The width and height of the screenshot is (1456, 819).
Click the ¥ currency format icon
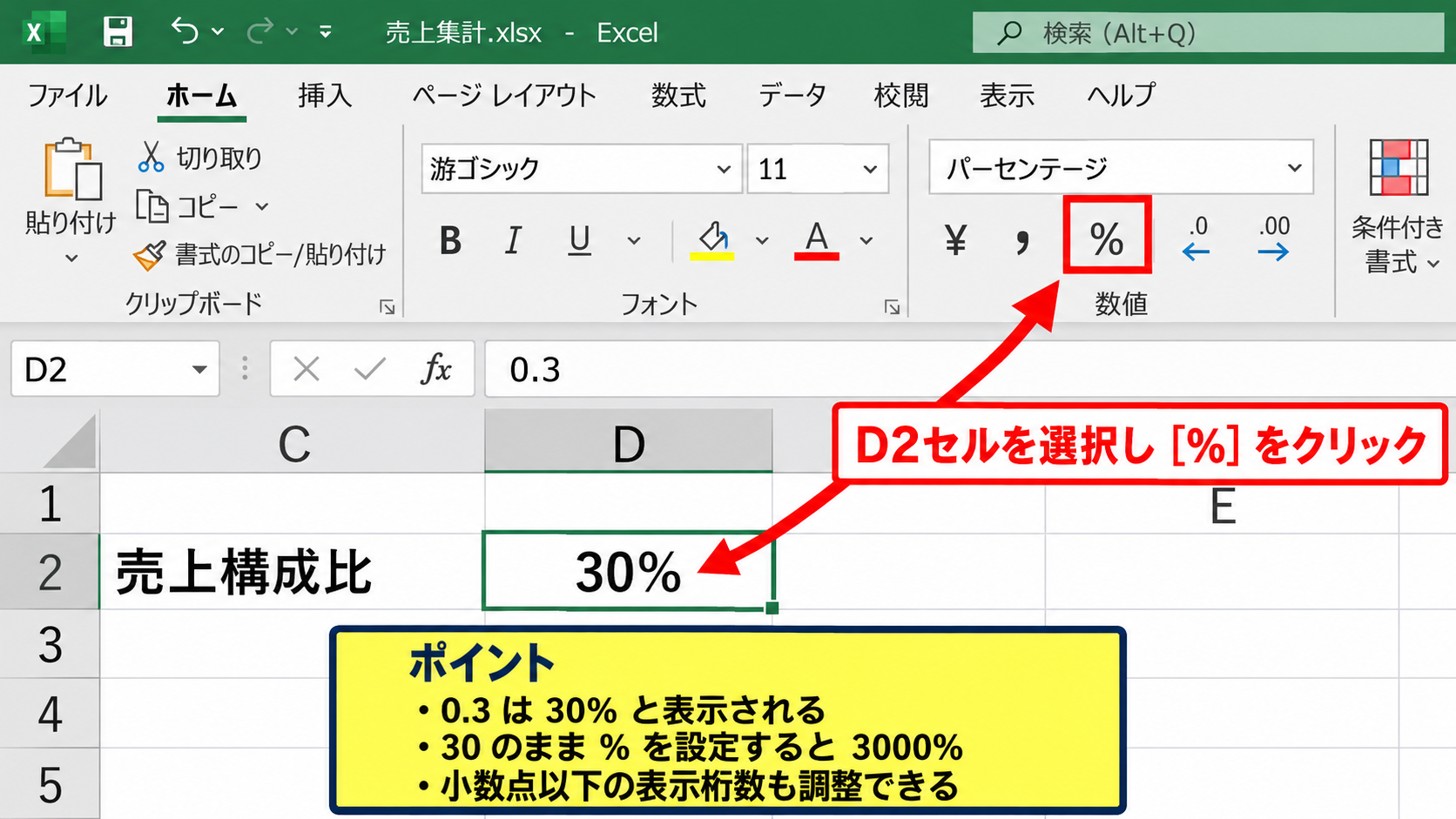tap(955, 239)
